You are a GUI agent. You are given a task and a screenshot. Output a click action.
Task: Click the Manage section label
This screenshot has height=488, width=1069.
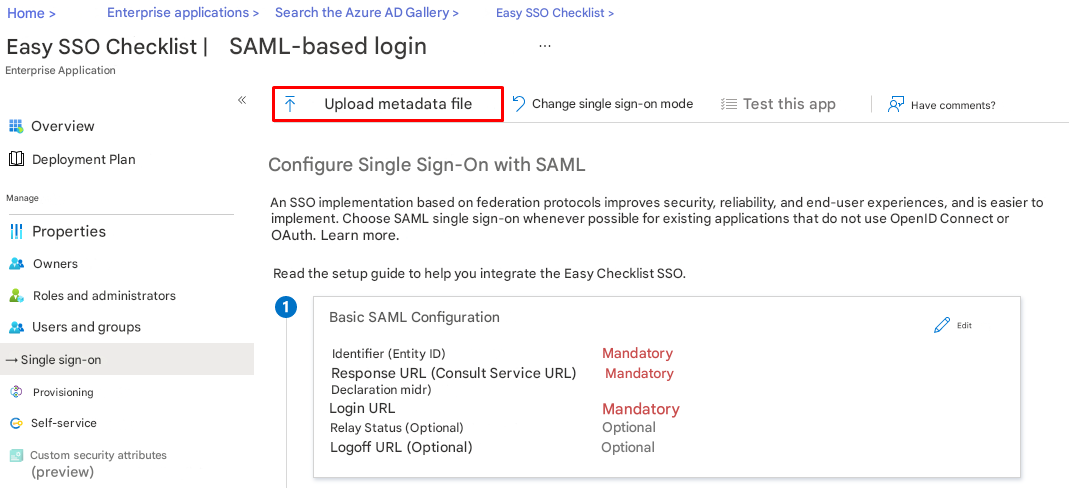click(x=22, y=198)
